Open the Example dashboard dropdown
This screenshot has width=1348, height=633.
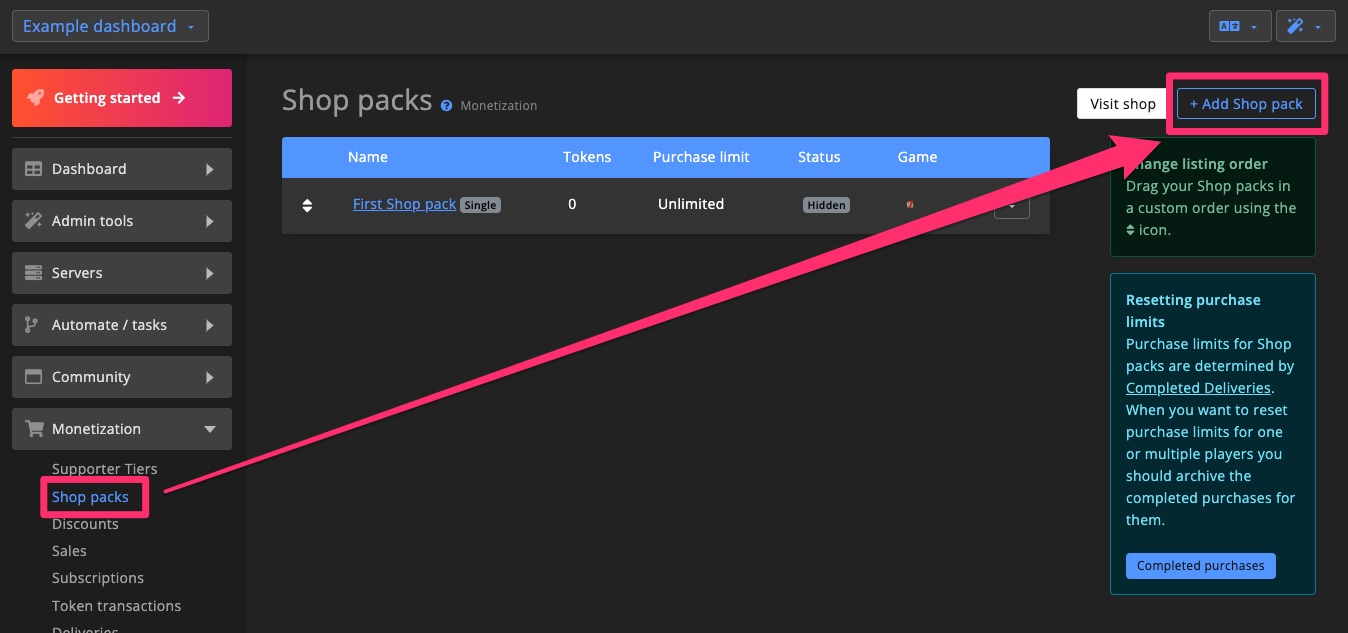pyautogui.click(x=109, y=26)
